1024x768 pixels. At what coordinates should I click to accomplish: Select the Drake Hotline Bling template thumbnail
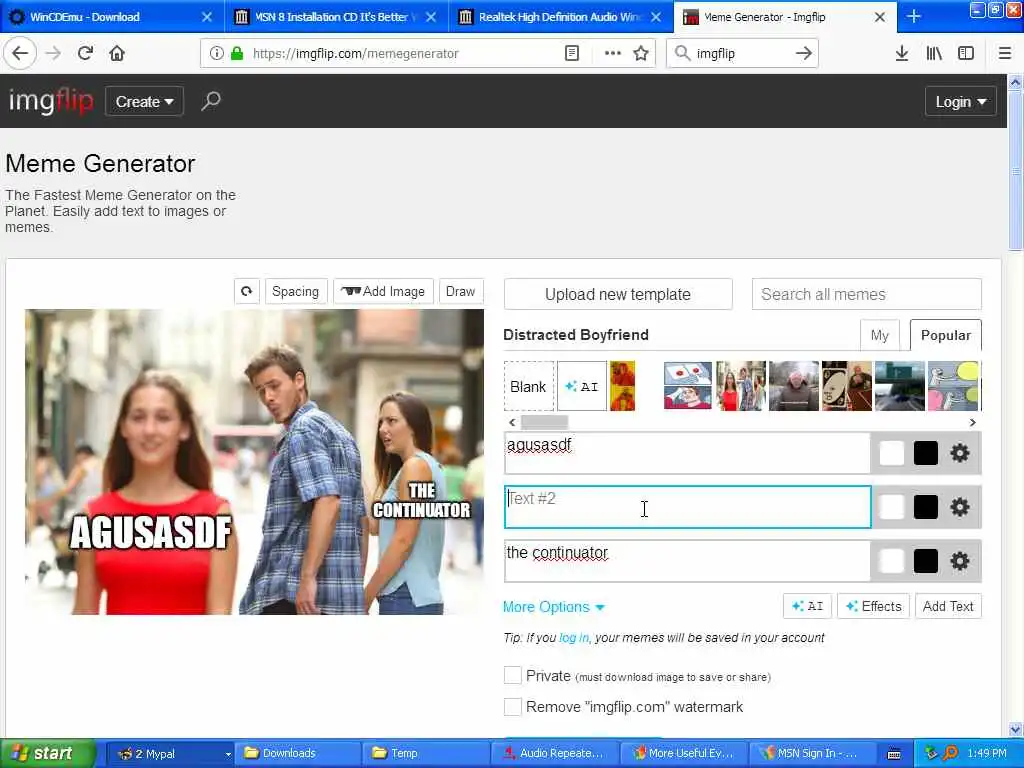click(x=622, y=387)
